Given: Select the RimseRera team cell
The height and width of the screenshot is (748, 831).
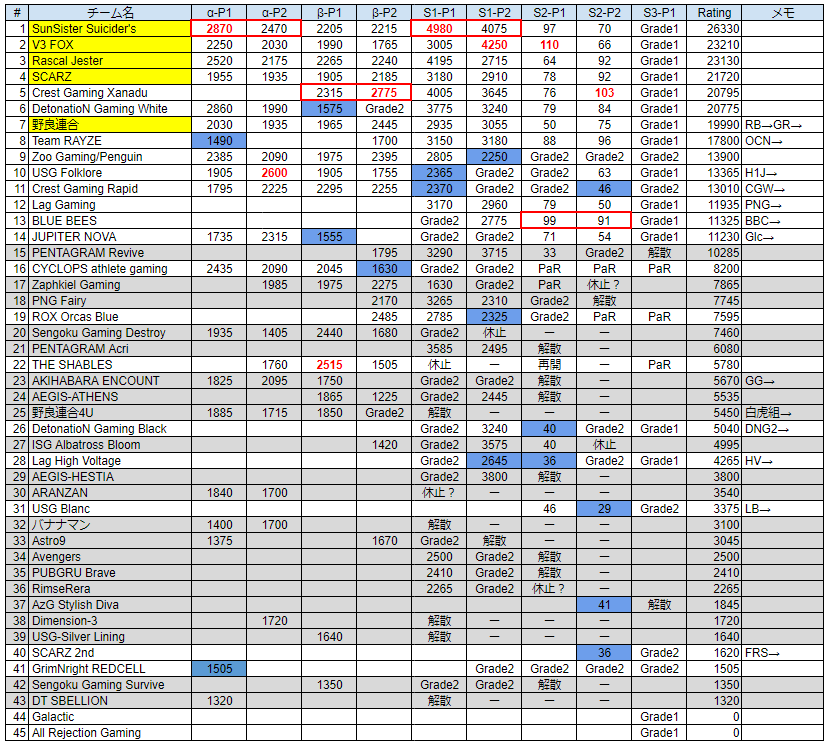Looking at the screenshot, I should click(x=110, y=588).
